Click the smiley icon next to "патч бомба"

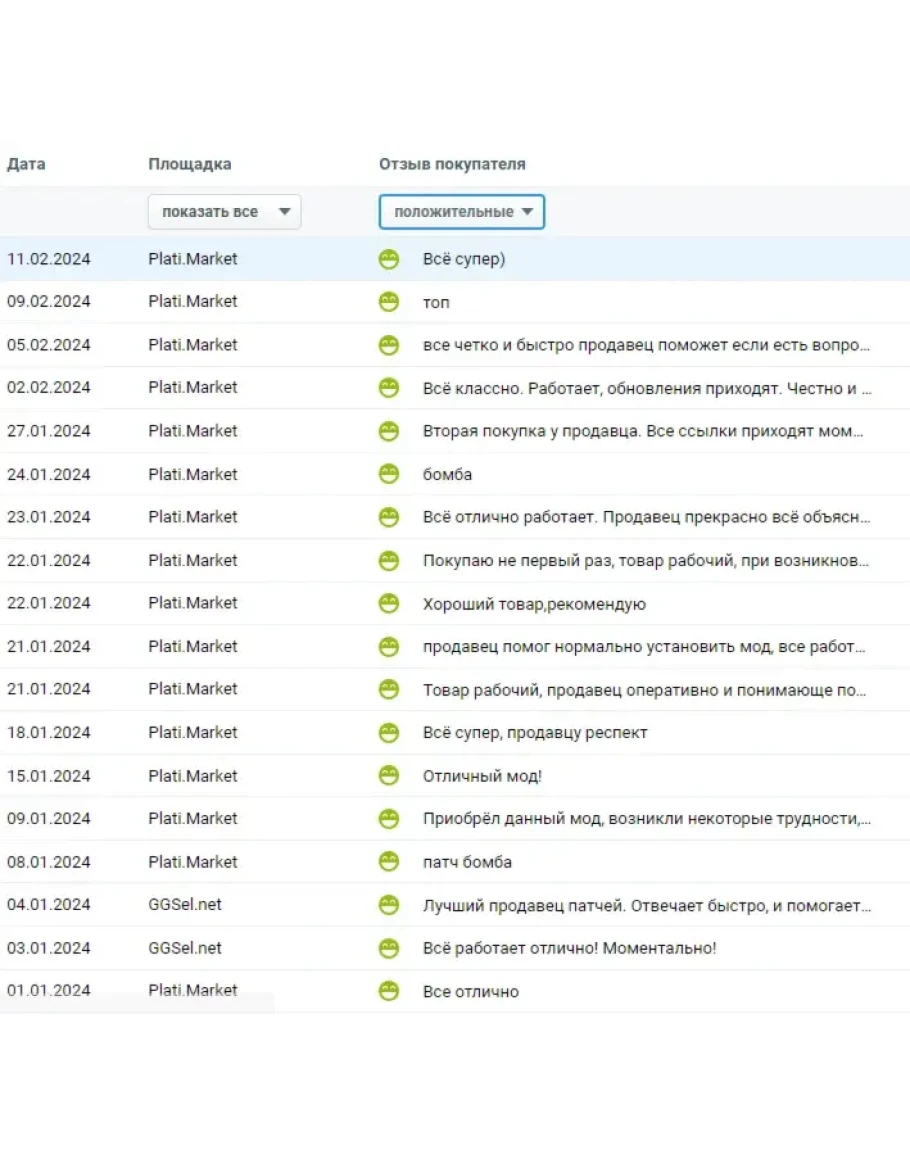click(389, 862)
